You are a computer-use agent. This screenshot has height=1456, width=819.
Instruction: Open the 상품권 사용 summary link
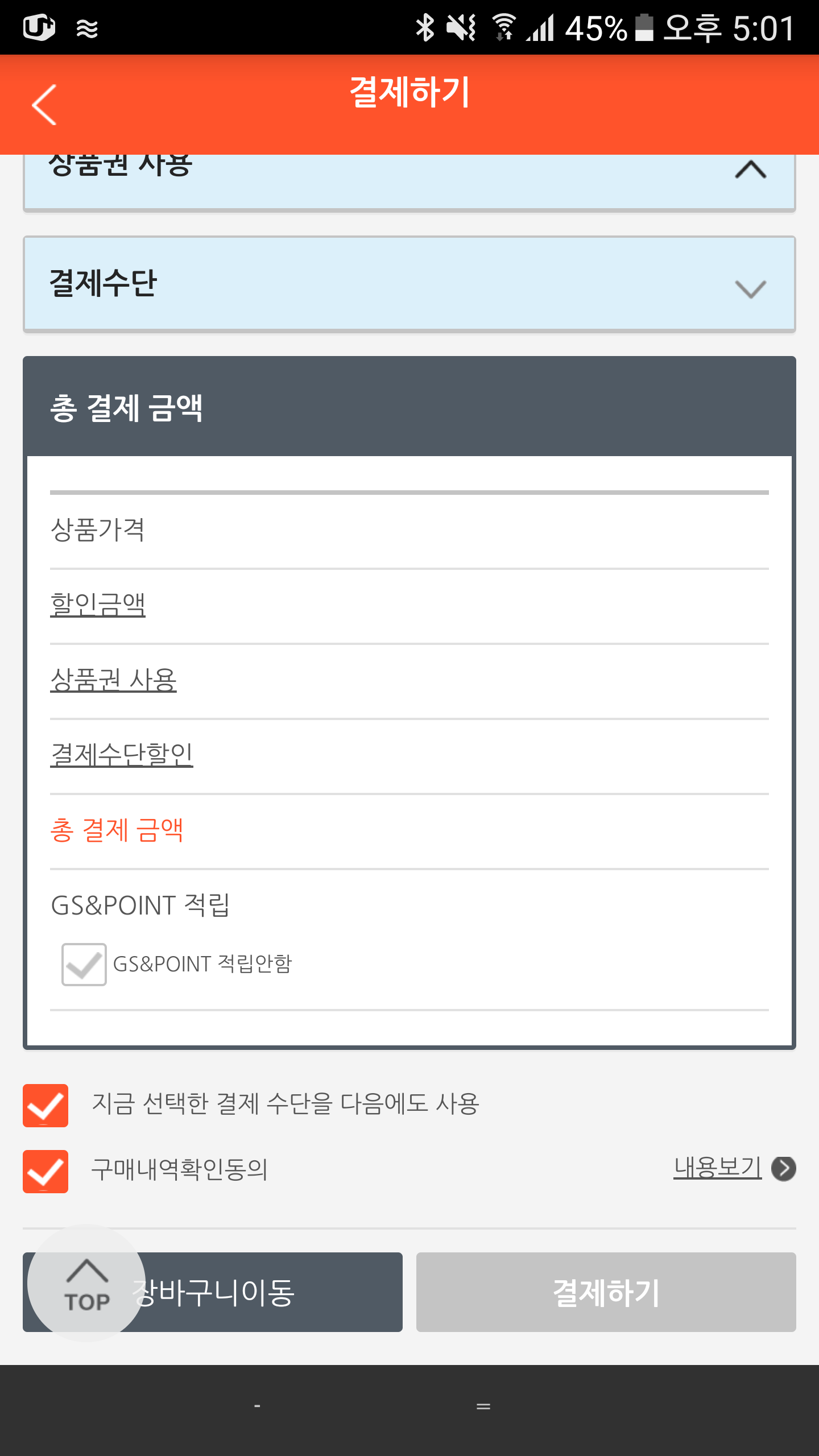click(x=114, y=679)
